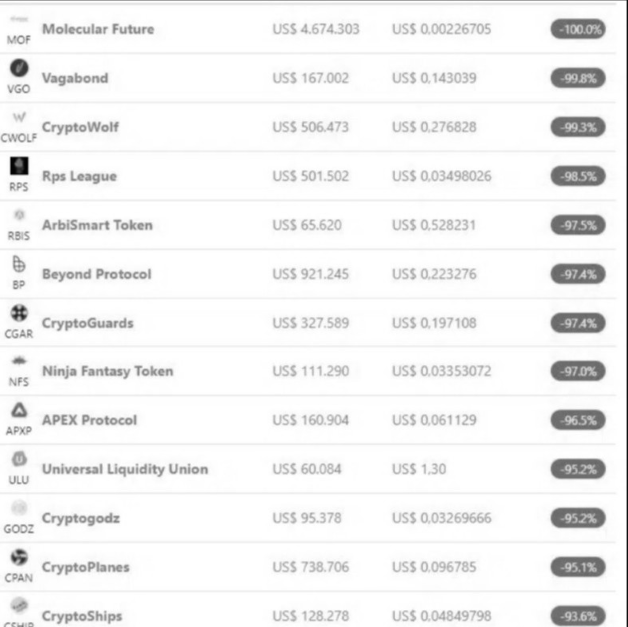Click the CryptoWolf CWOLF logo icon
The height and width of the screenshot is (627, 628).
[18, 117]
